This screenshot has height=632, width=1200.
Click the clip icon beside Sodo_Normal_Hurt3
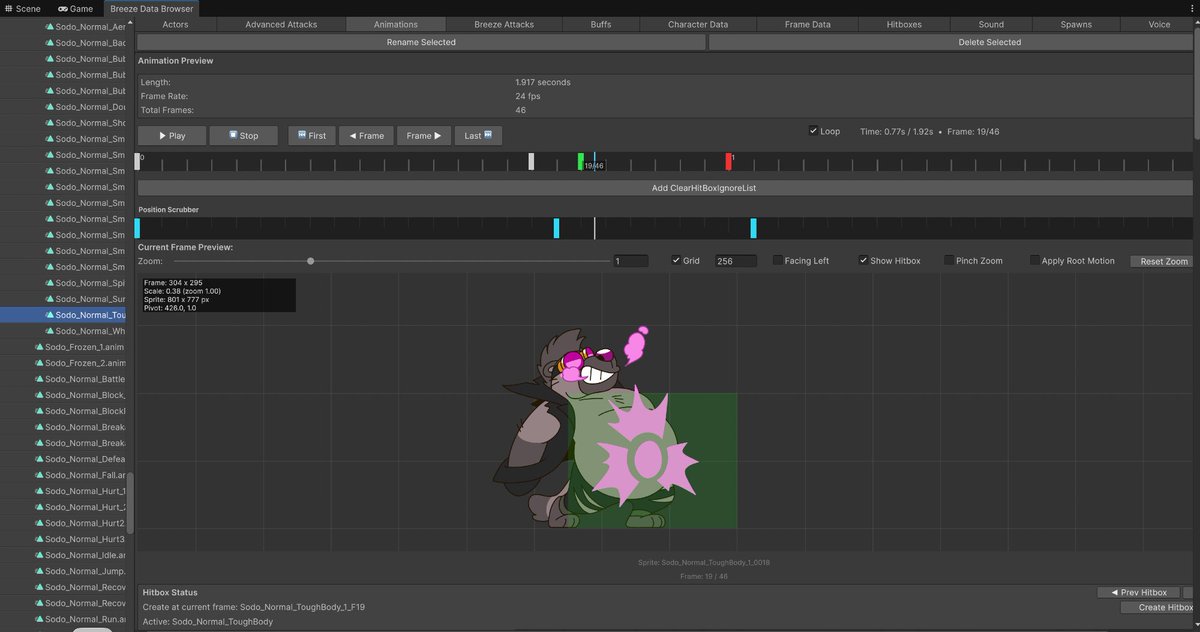point(39,538)
